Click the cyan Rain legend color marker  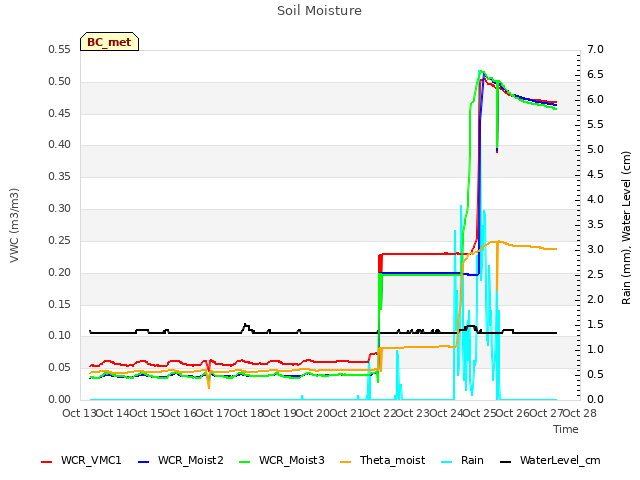tap(447, 462)
